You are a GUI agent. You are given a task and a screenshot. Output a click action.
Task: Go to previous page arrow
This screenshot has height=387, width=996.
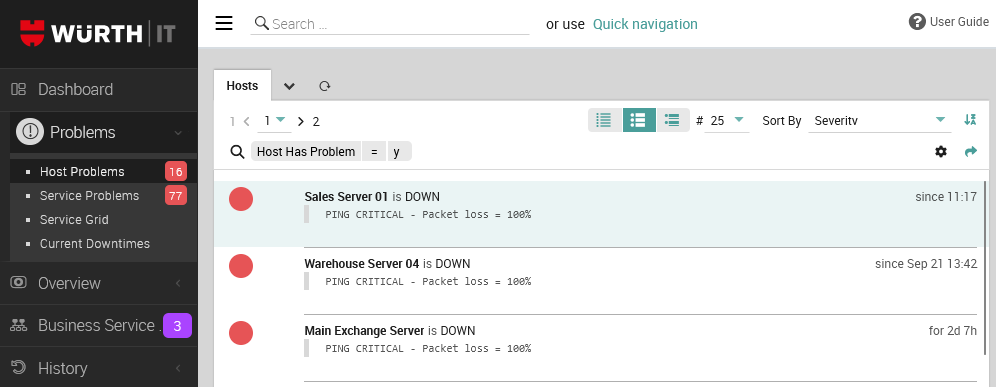(x=246, y=121)
